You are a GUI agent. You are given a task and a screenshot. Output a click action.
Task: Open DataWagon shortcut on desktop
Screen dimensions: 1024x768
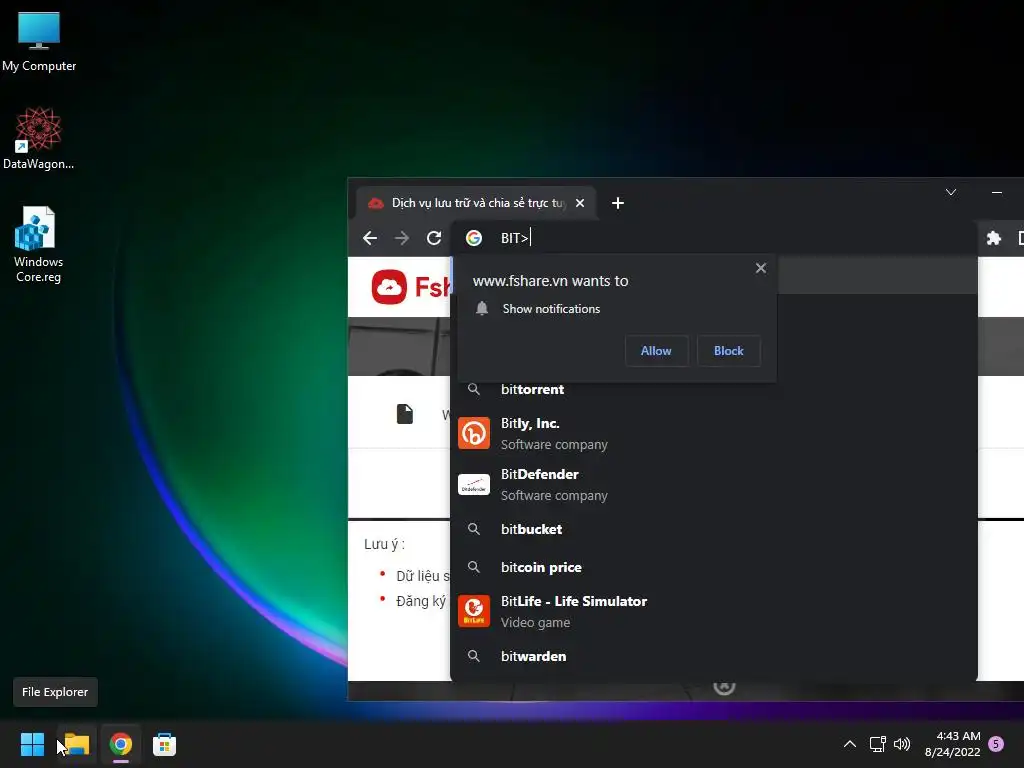(39, 138)
